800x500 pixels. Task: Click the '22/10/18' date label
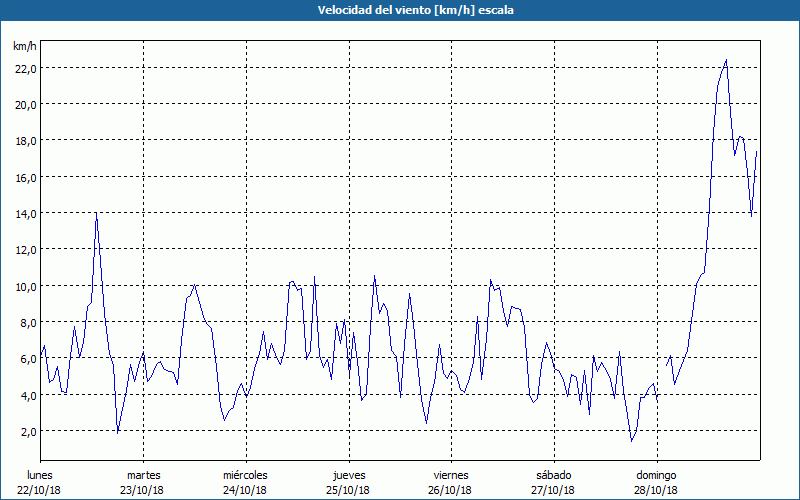pyautogui.click(x=39, y=490)
